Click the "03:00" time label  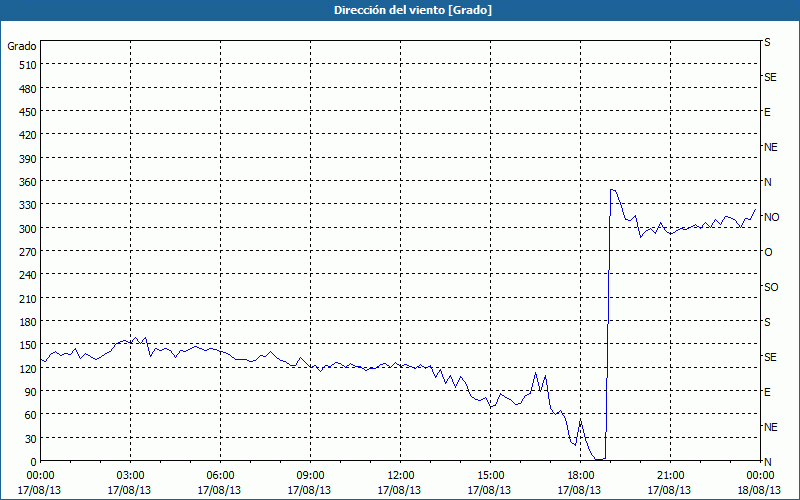(x=130, y=476)
